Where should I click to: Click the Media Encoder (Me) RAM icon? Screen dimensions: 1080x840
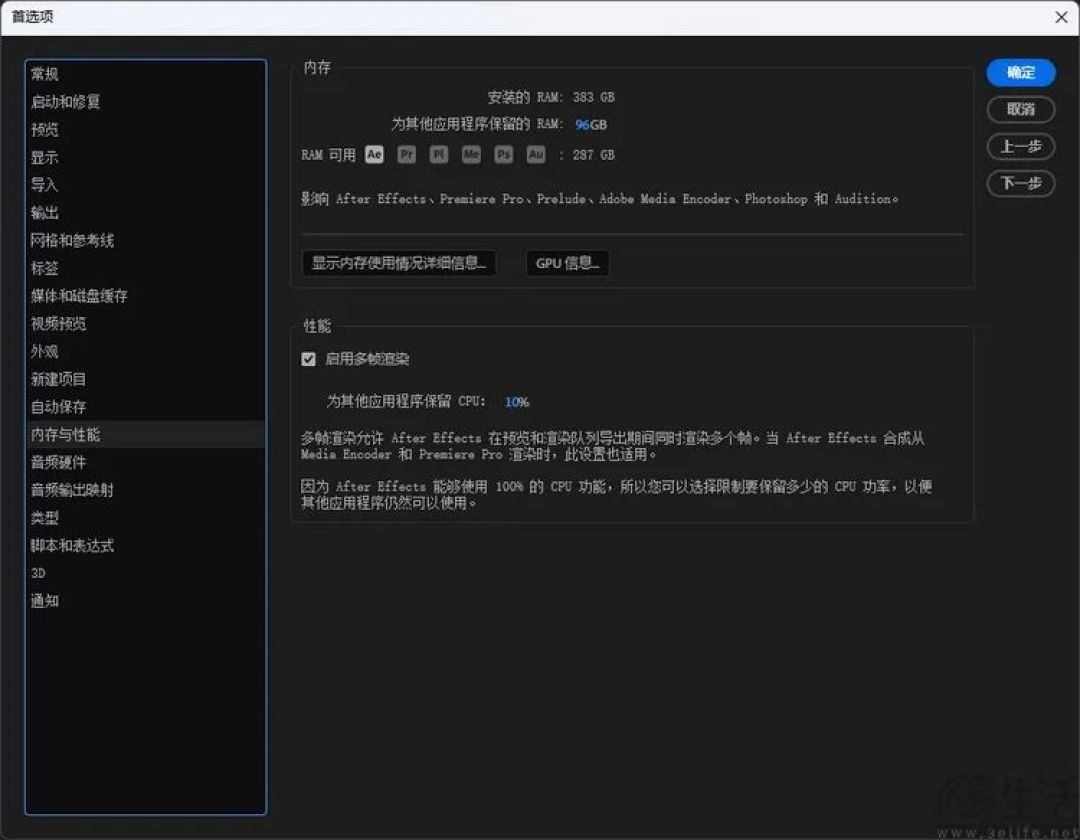471,154
